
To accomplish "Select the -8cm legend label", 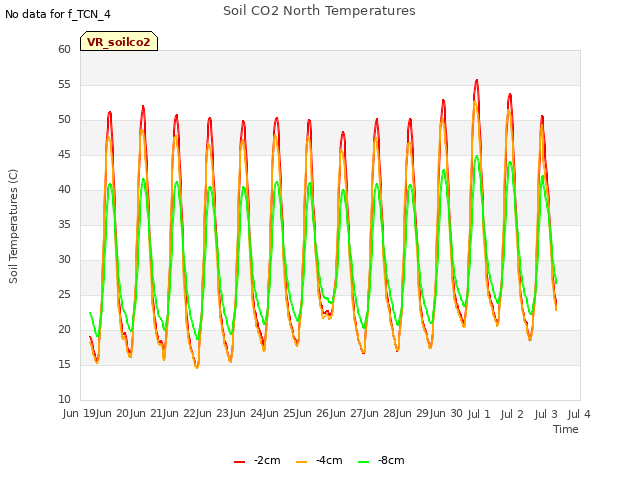I will [391, 460].
